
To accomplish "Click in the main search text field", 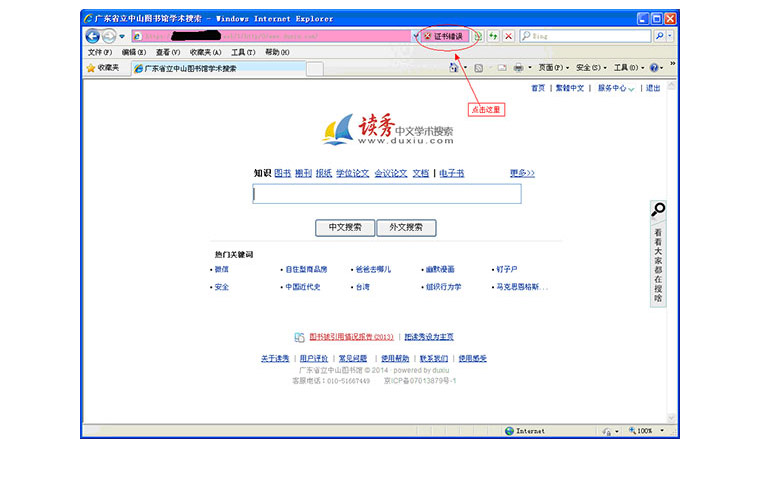I will coord(387,194).
